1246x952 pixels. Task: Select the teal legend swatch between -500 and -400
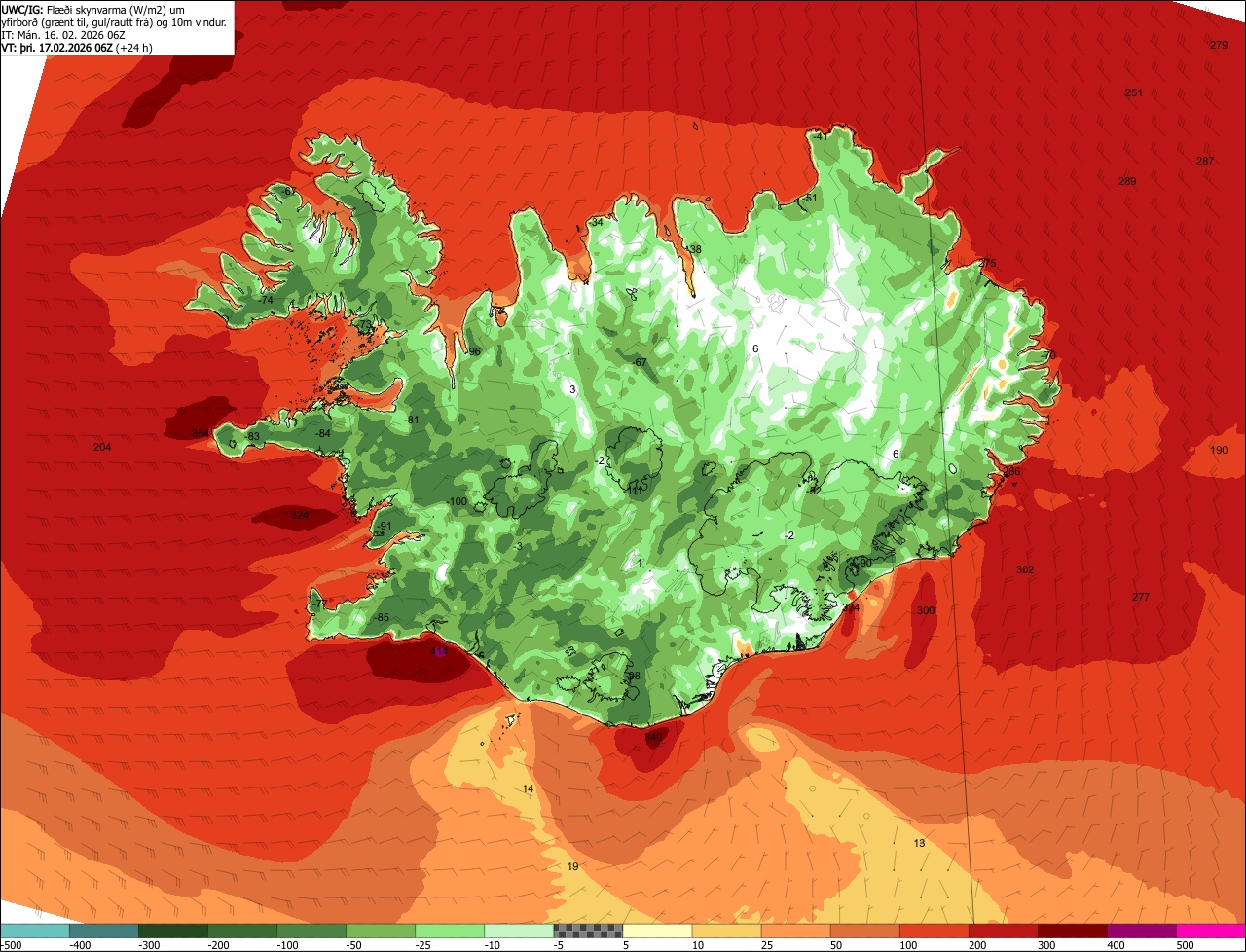[x=34, y=932]
